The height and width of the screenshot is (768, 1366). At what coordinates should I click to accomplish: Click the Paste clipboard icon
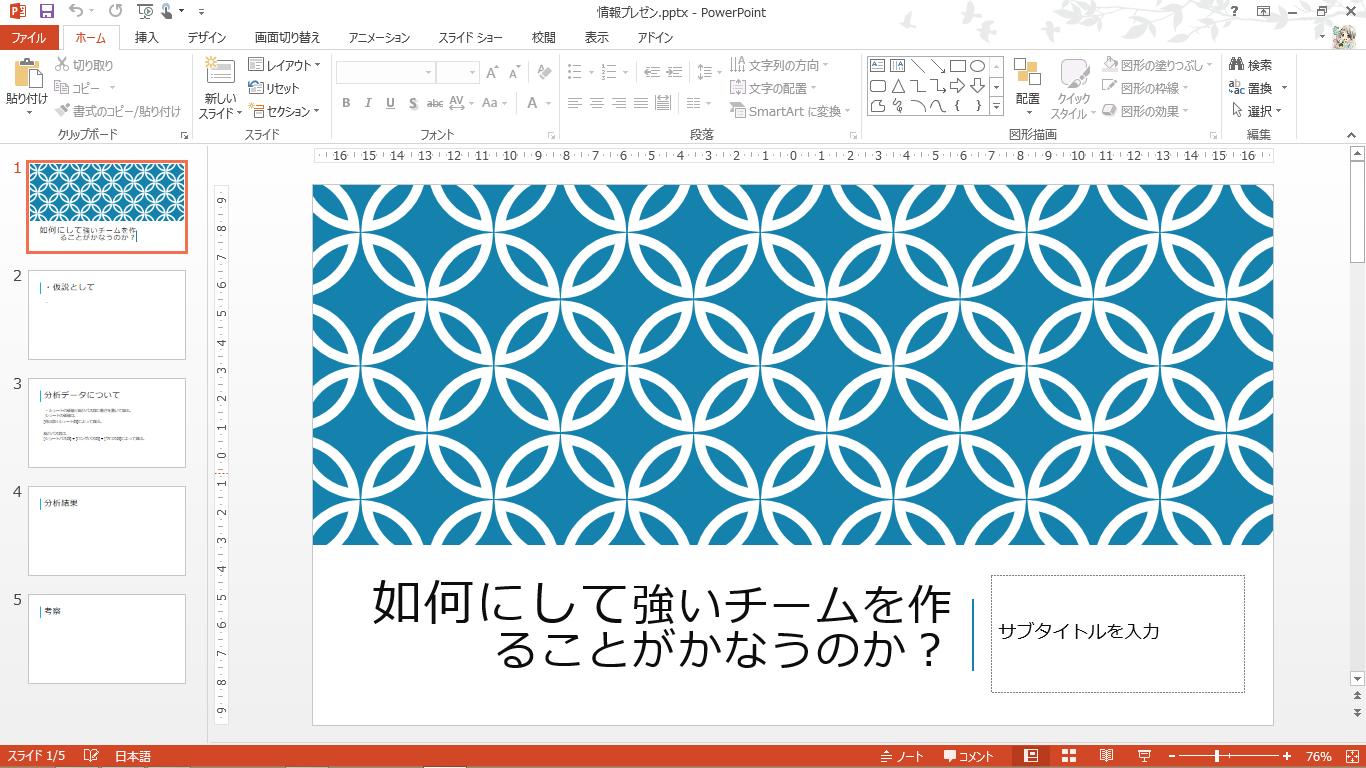[x=27, y=75]
